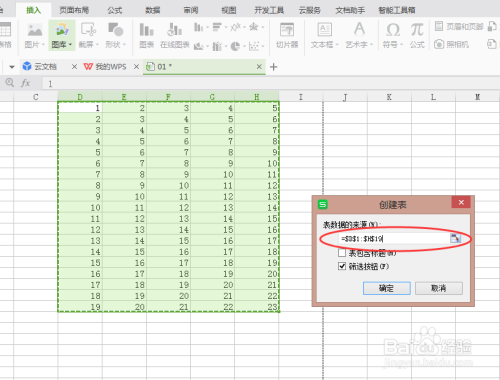Click the 图片 (picture) insert icon
This screenshot has width=500, height=380.
[35, 30]
